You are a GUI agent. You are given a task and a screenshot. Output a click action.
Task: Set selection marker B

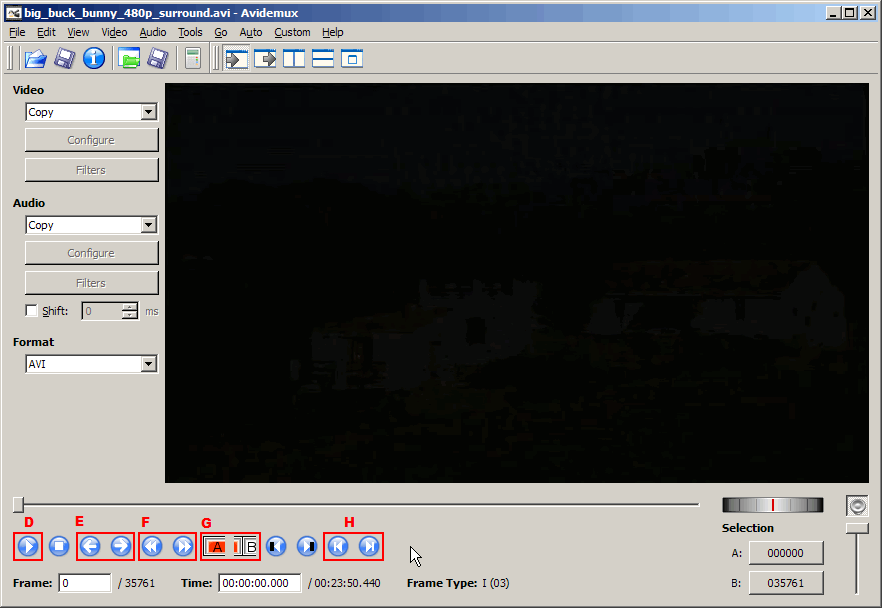245,546
